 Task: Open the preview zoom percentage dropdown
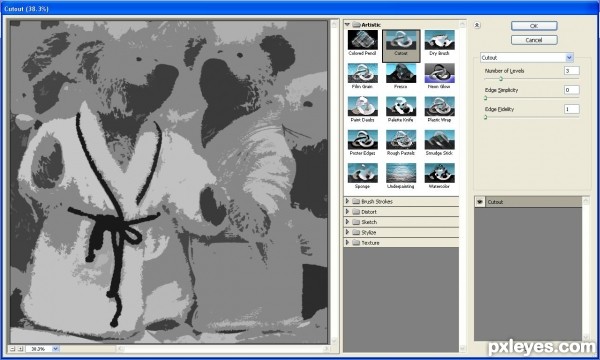point(55,349)
